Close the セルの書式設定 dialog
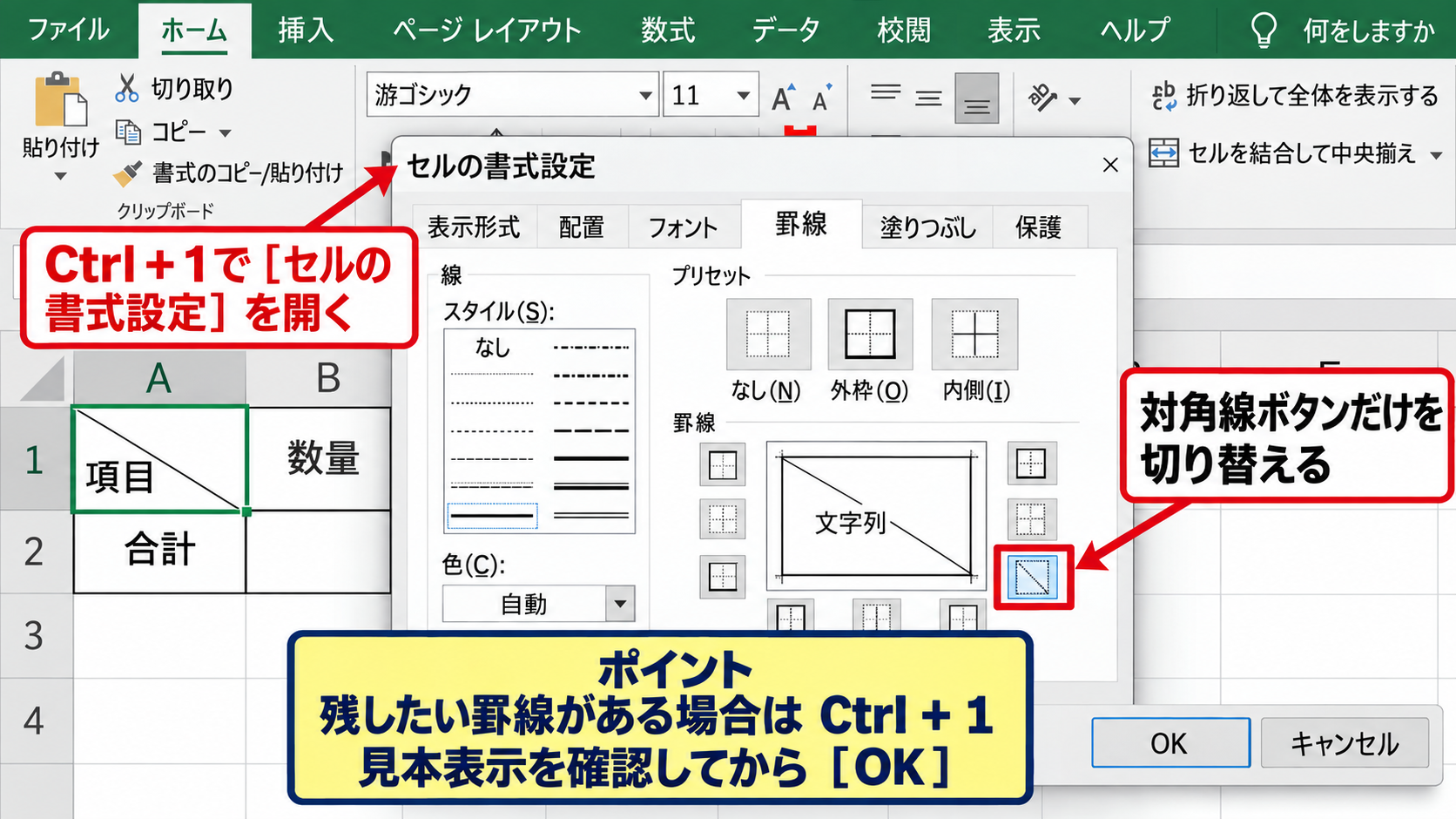 (x=1110, y=165)
